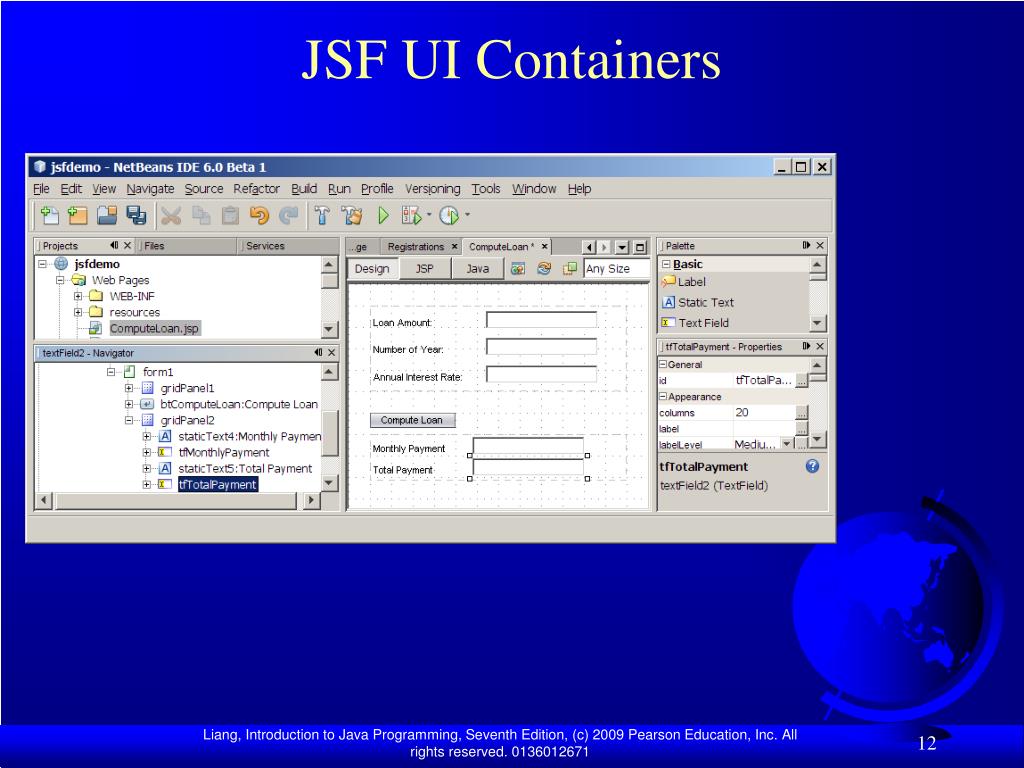Select the Design view button
The image size is (1024, 768).
372,268
